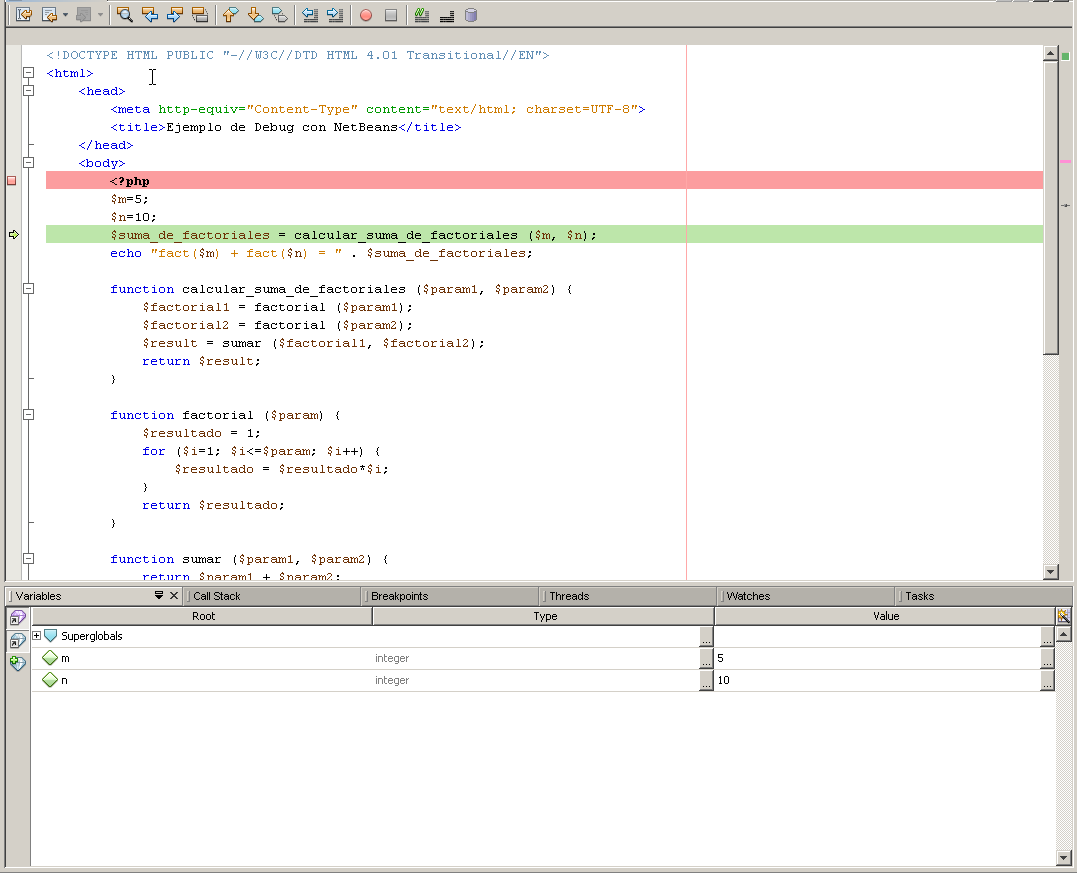Click the Shift Line Right icon
The width and height of the screenshot is (1077, 873).
[x=335, y=15]
